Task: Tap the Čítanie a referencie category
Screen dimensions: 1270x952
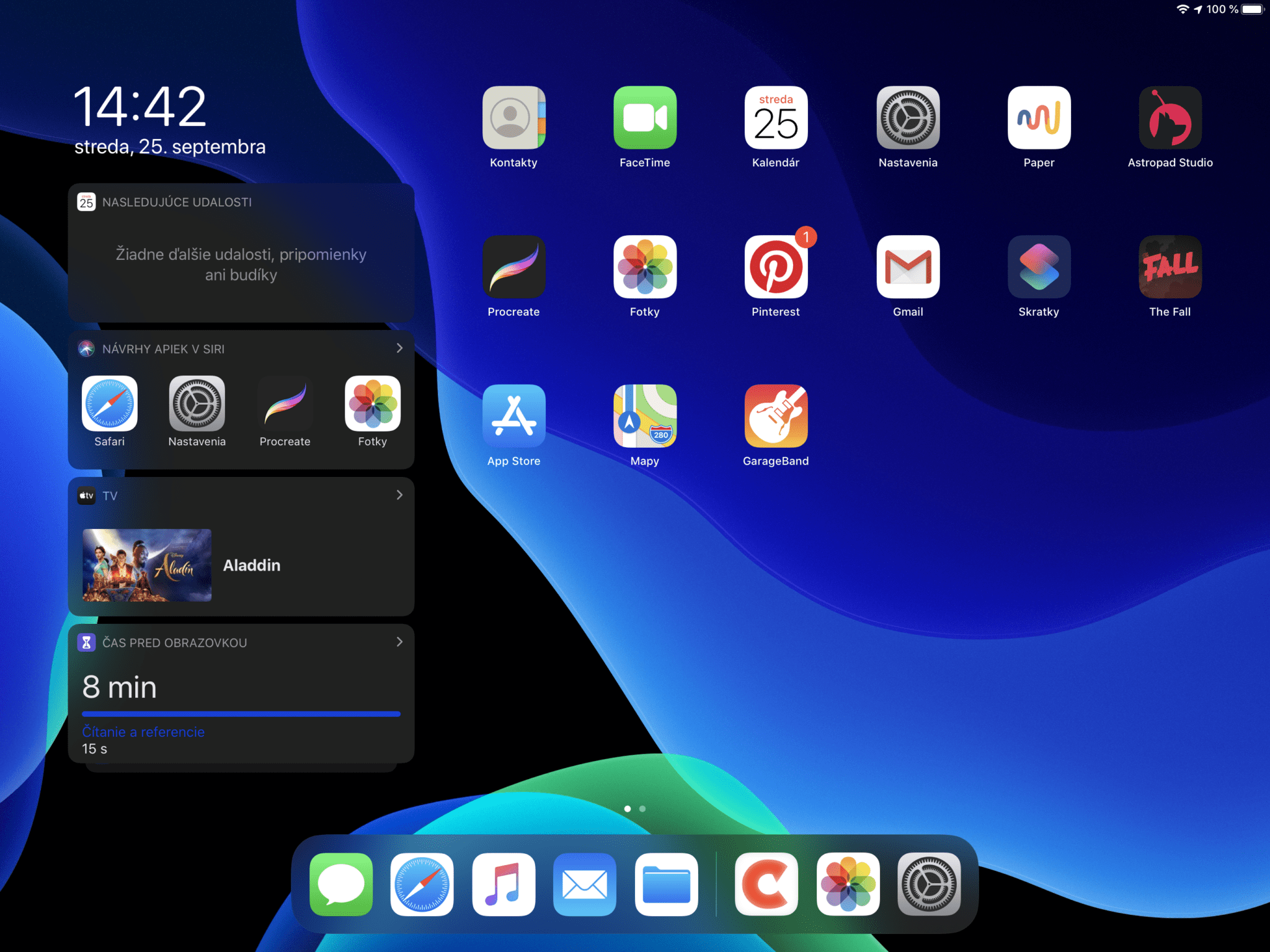Action: click(143, 732)
